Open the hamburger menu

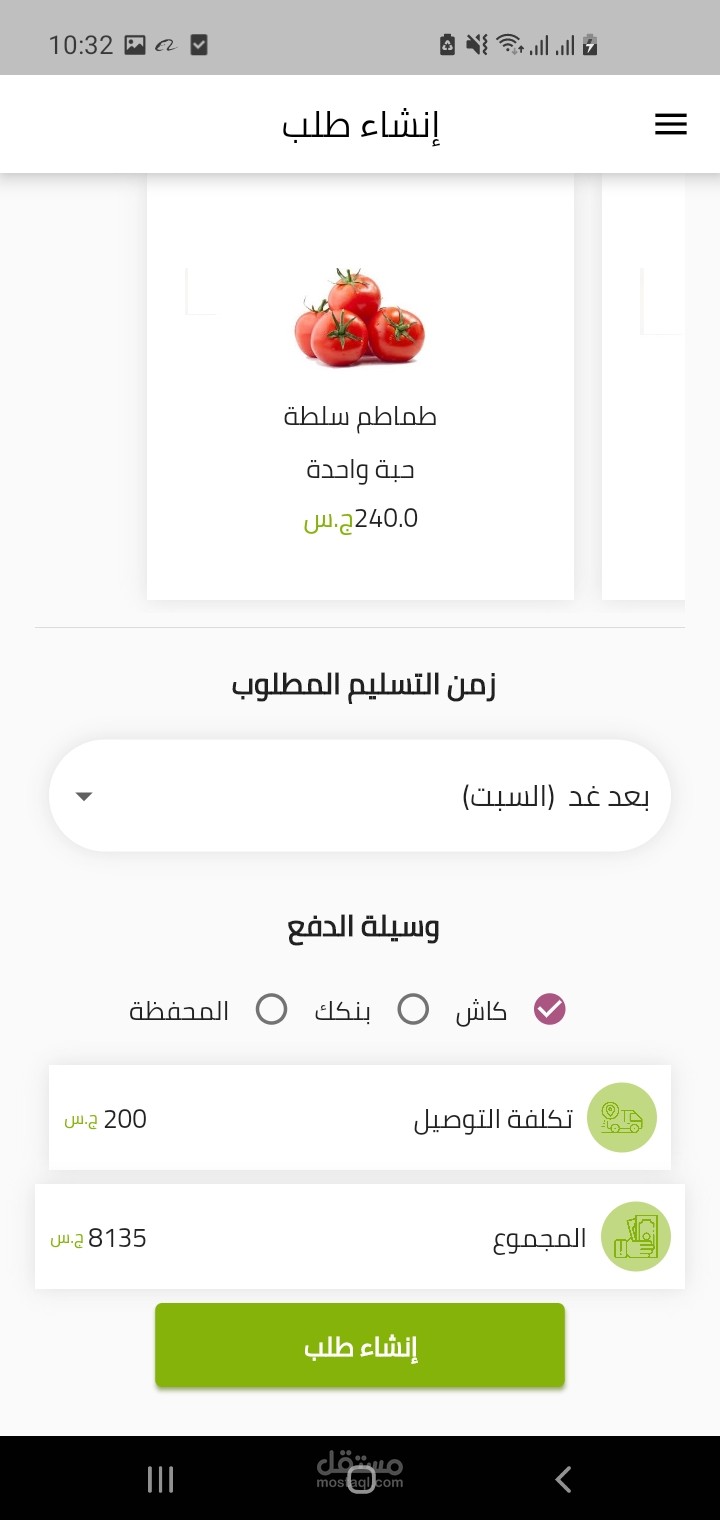[x=670, y=124]
